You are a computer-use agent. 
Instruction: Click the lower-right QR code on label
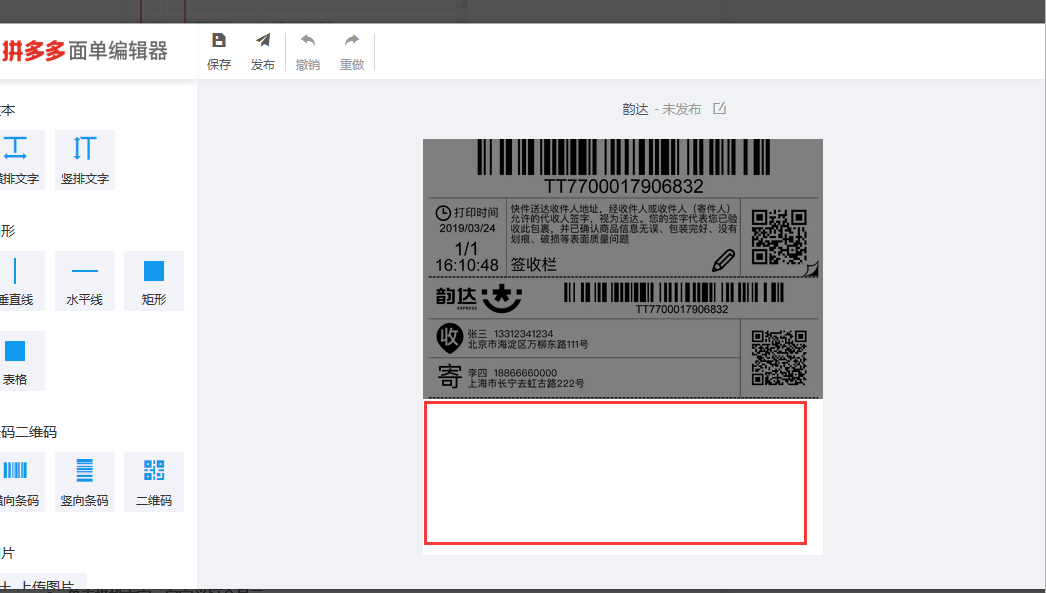pyautogui.click(x=779, y=358)
